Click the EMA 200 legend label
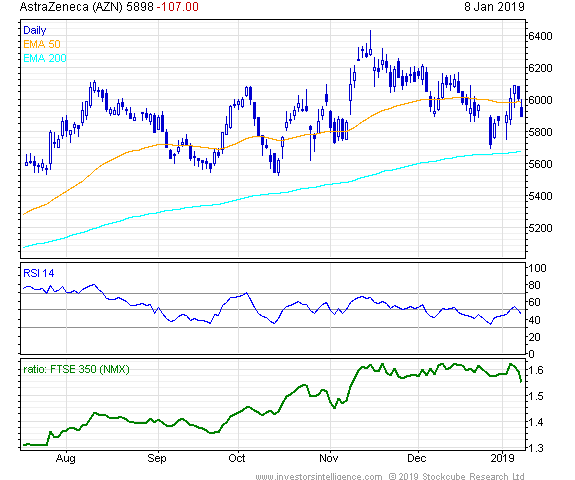 pyautogui.click(x=45, y=58)
